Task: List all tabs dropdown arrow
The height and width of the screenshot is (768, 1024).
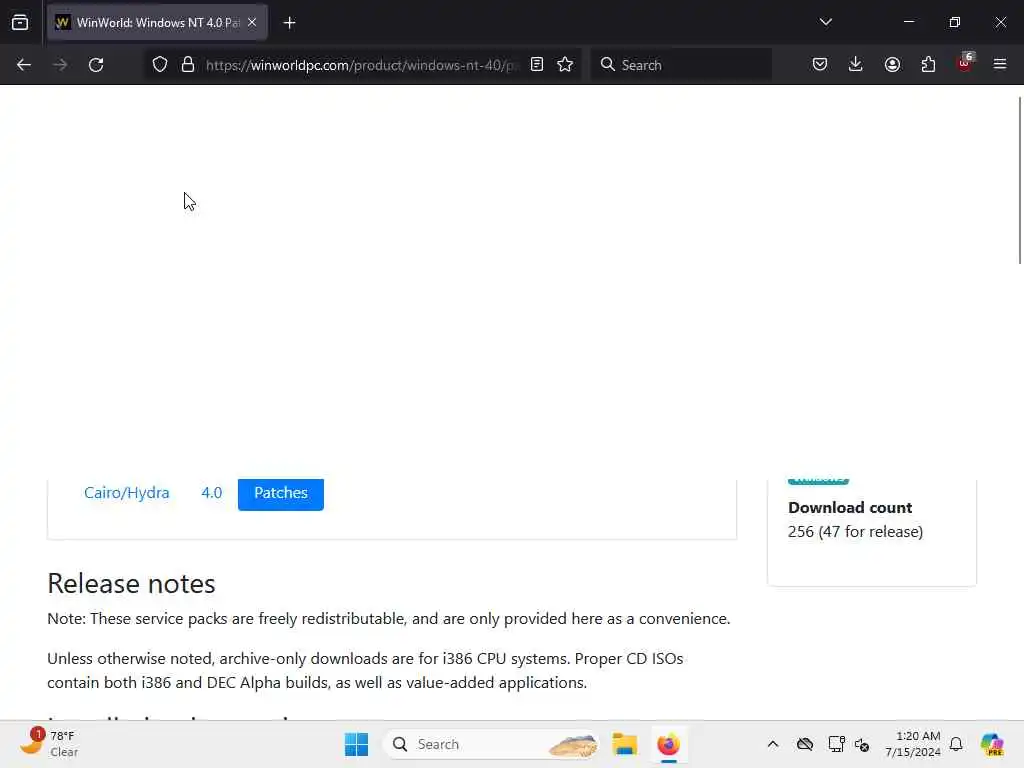Action: click(x=825, y=22)
